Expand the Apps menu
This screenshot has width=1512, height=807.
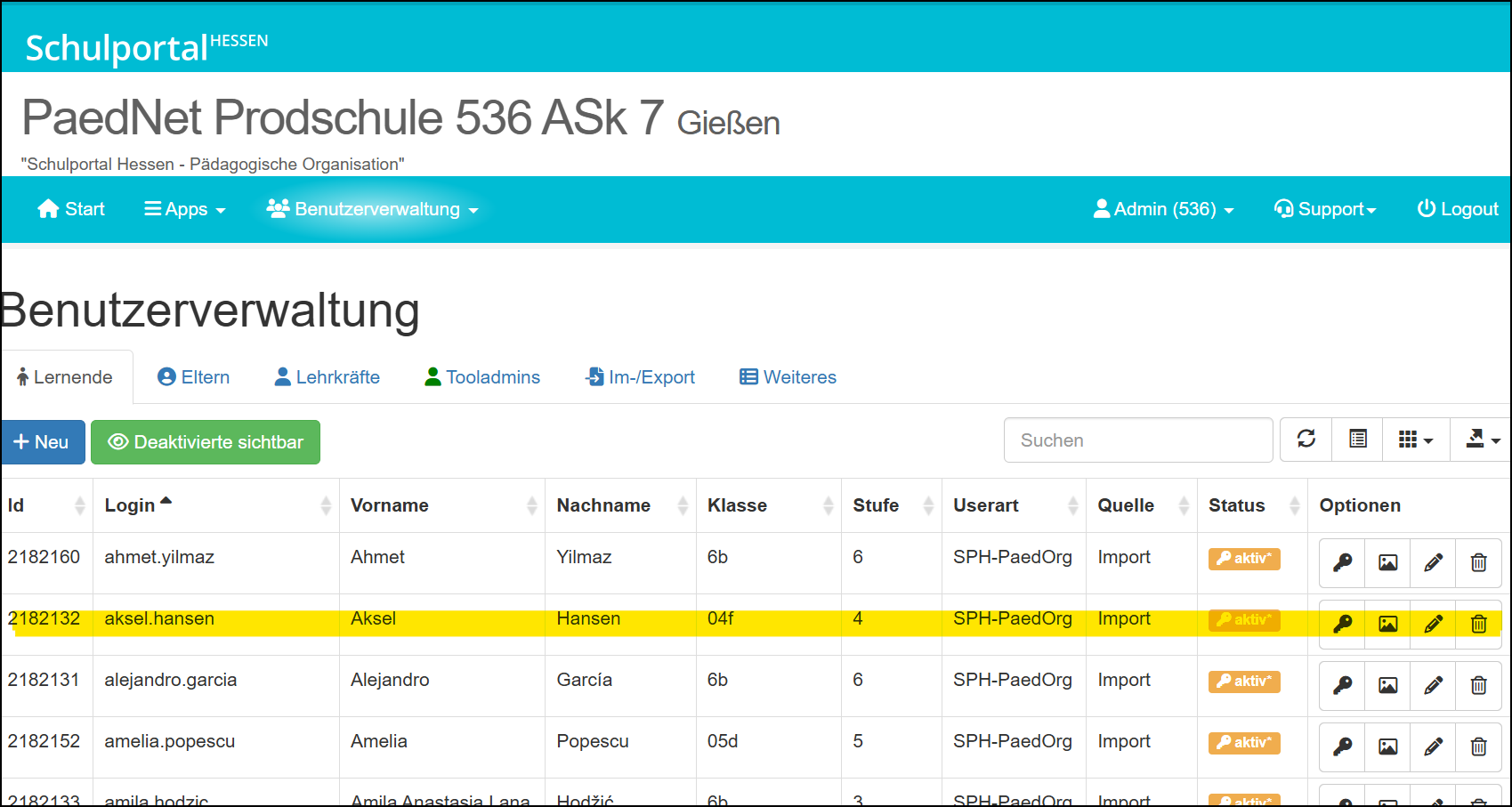[x=185, y=209]
